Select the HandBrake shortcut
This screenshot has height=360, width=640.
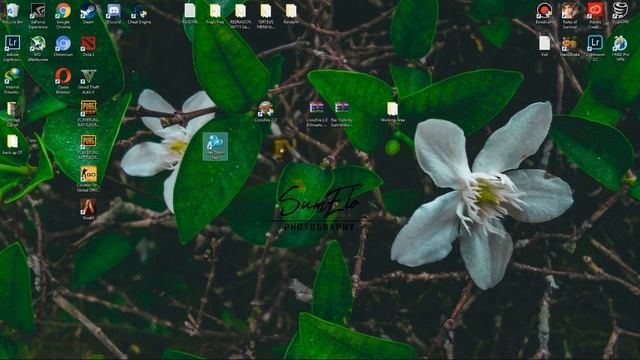(x=569, y=46)
